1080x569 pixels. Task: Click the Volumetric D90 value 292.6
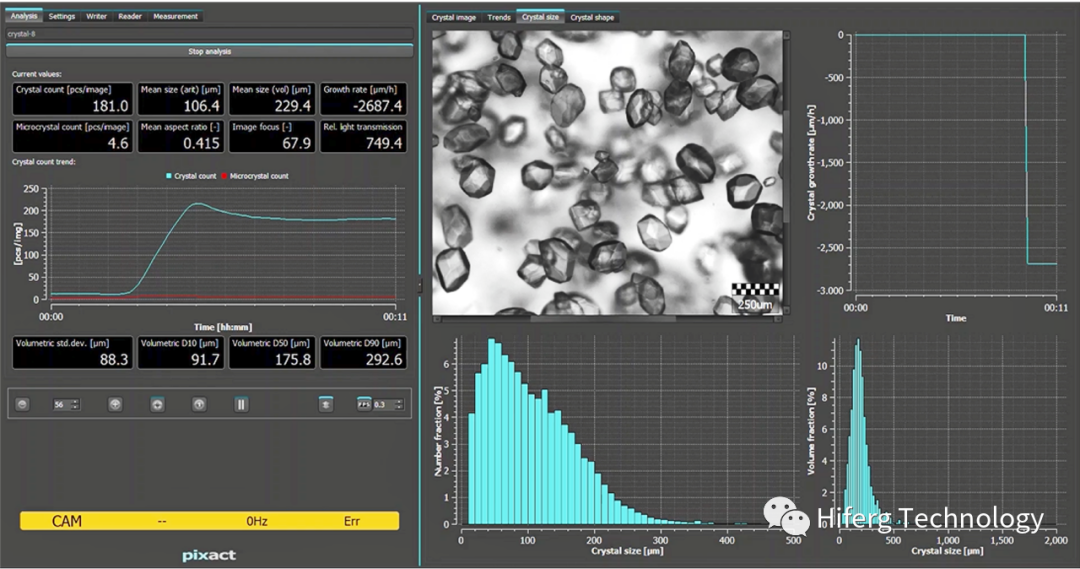click(x=384, y=359)
